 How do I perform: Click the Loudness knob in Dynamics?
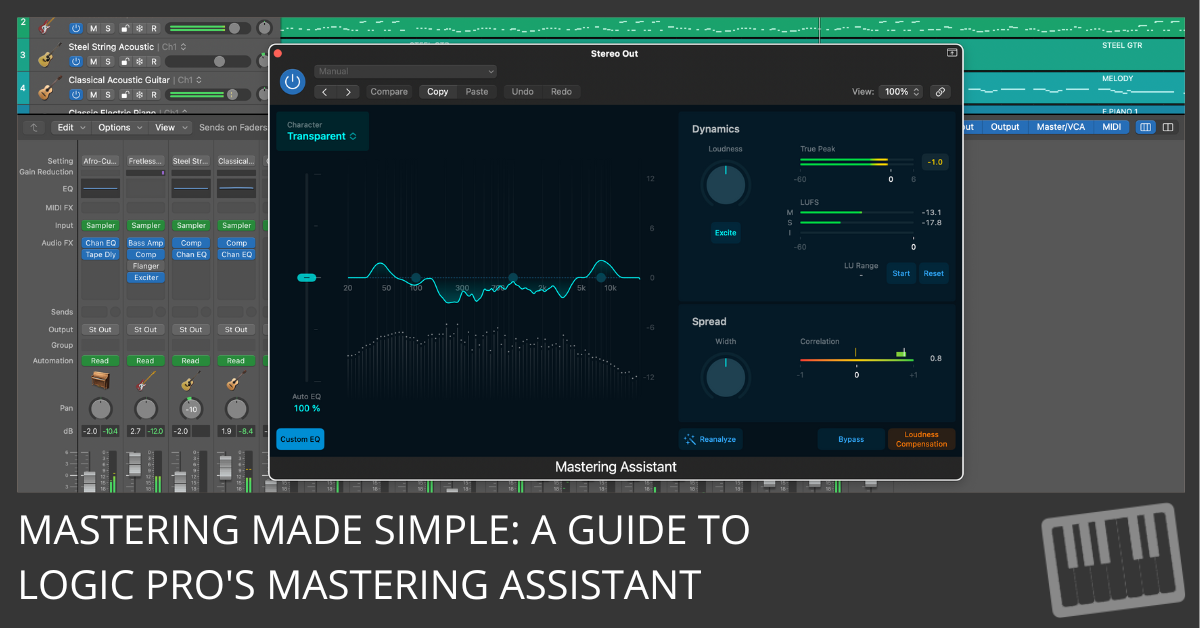point(725,185)
